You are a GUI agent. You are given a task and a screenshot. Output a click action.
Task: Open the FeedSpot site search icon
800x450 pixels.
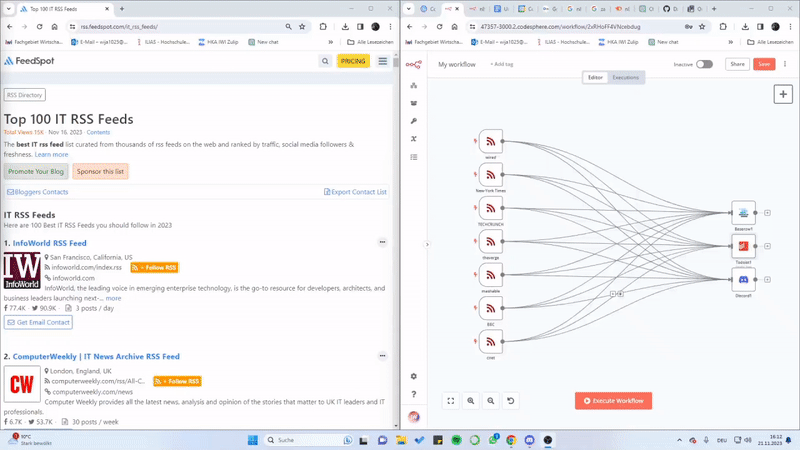[325, 61]
